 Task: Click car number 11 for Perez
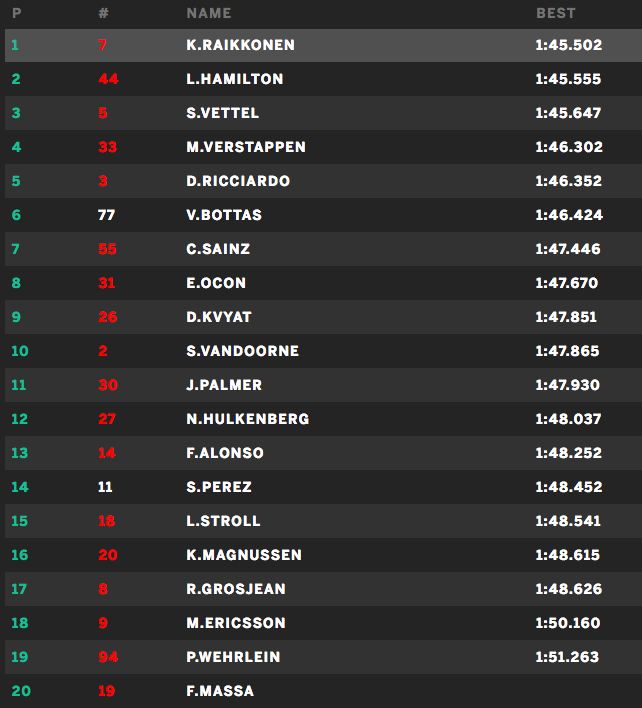[x=105, y=487]
